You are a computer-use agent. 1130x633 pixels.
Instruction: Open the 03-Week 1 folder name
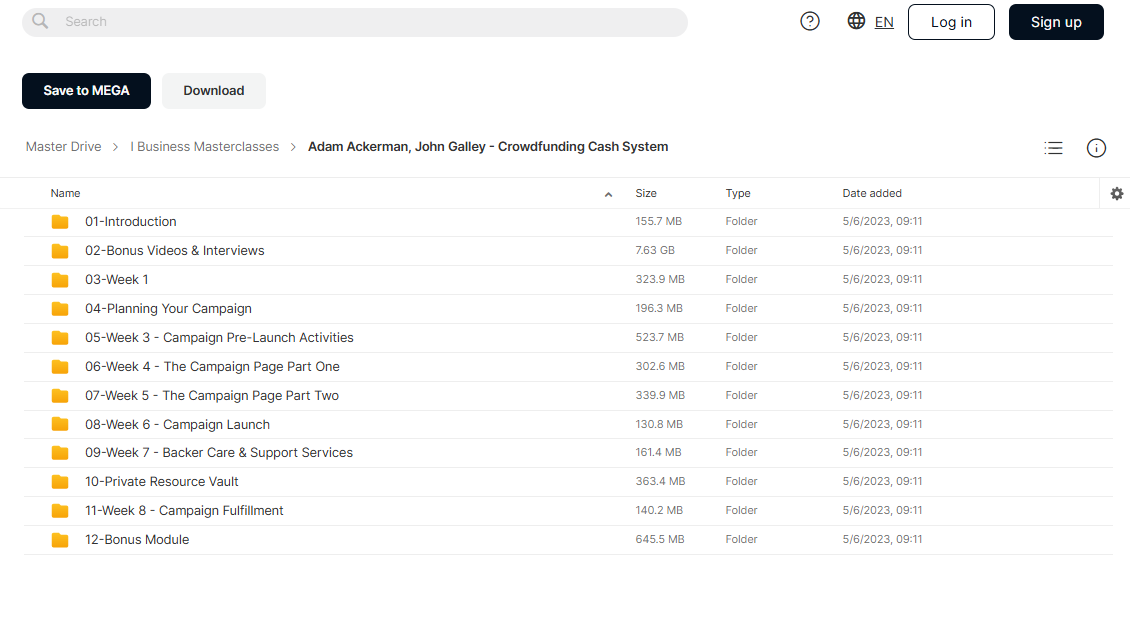pyautogui.click(x=117, y=279)
